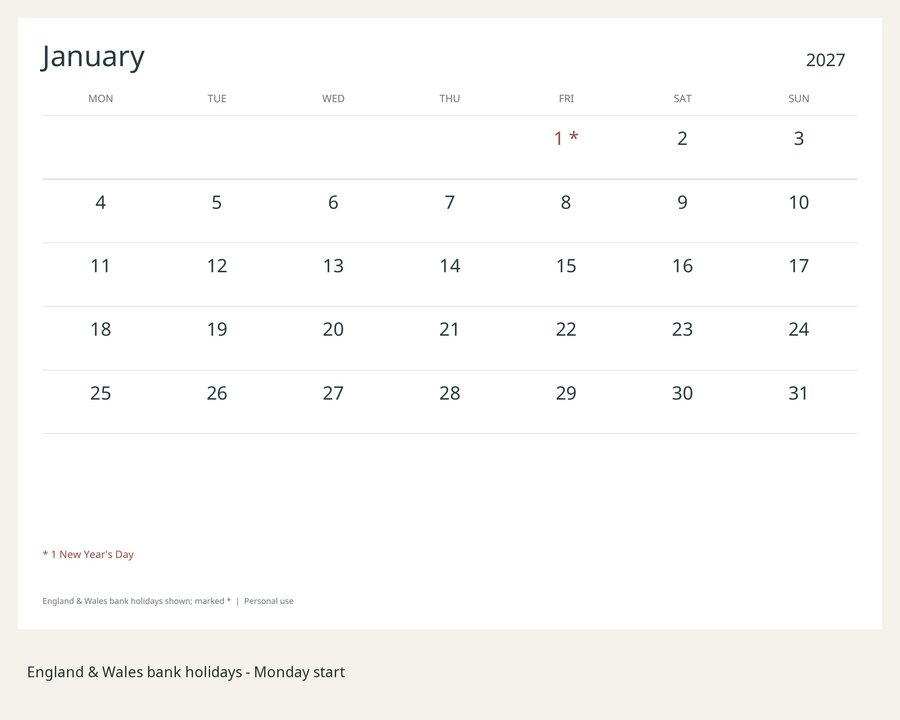Click date 28 in the calendar

450,393
